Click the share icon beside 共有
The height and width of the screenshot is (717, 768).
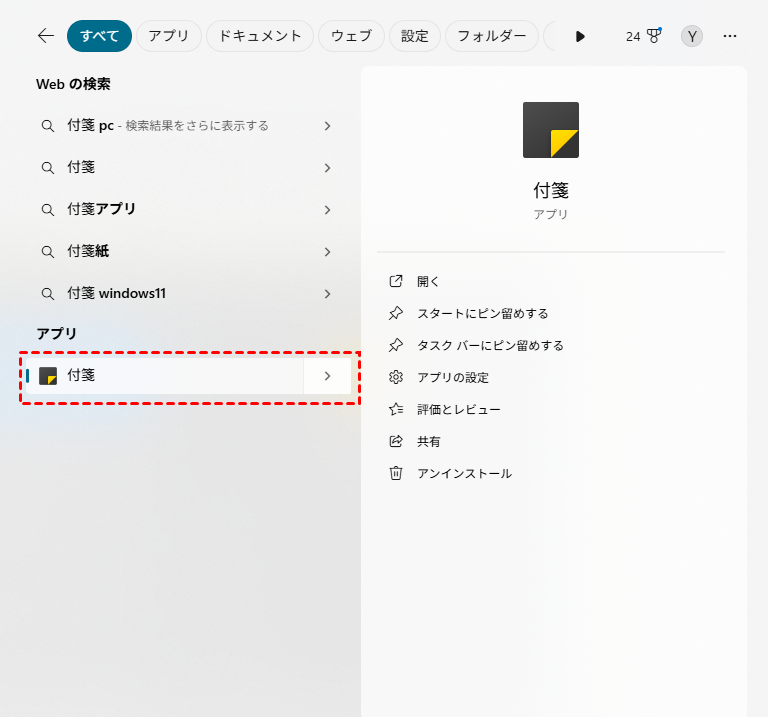click(x=396, y=441)
